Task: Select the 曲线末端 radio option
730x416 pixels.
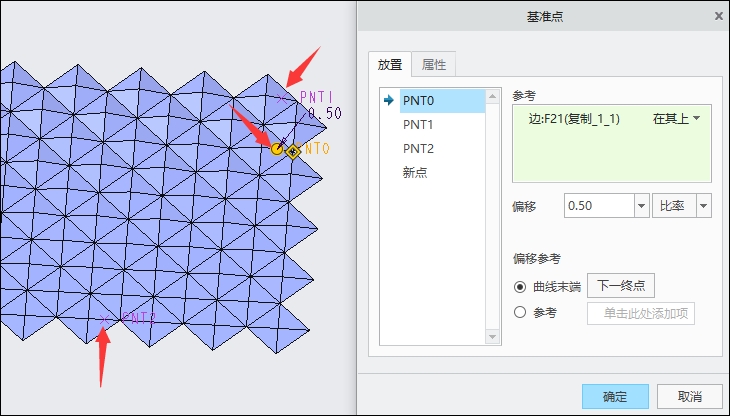Action: [x=520, y=287]
